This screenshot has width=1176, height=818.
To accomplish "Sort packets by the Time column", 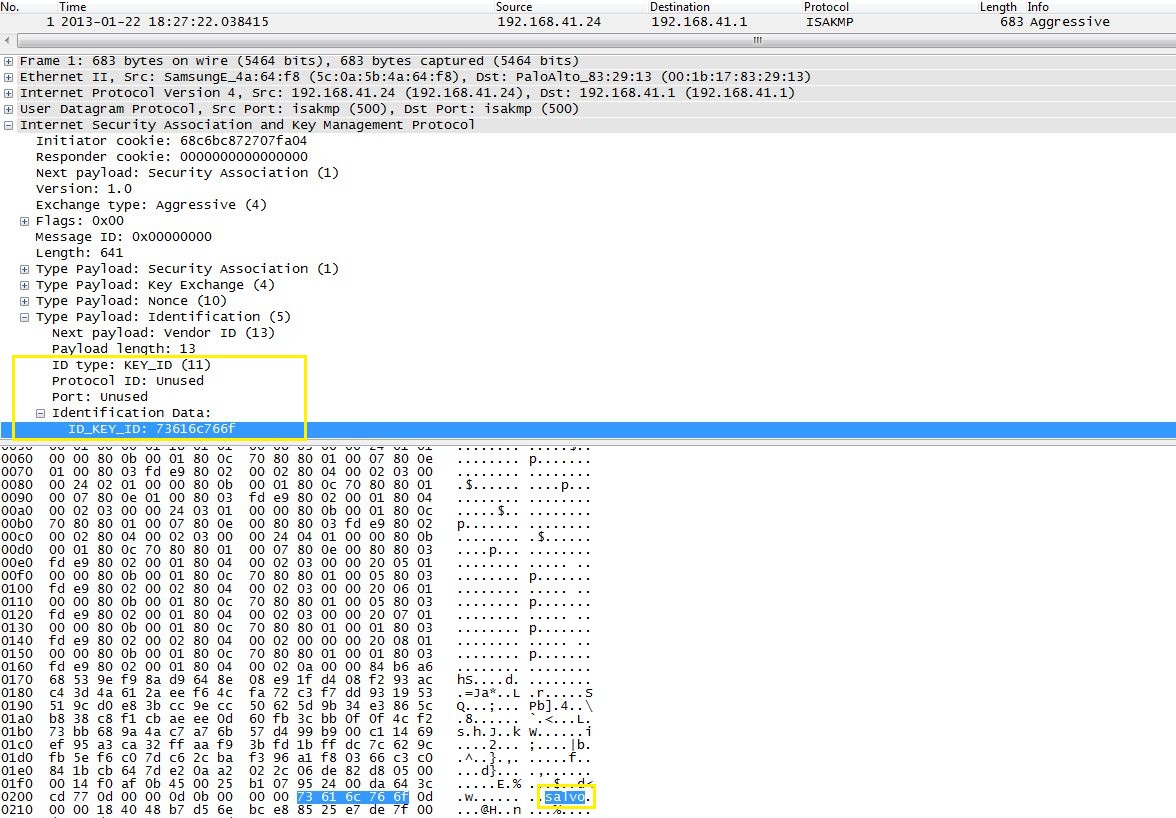I will click(73, 7).
